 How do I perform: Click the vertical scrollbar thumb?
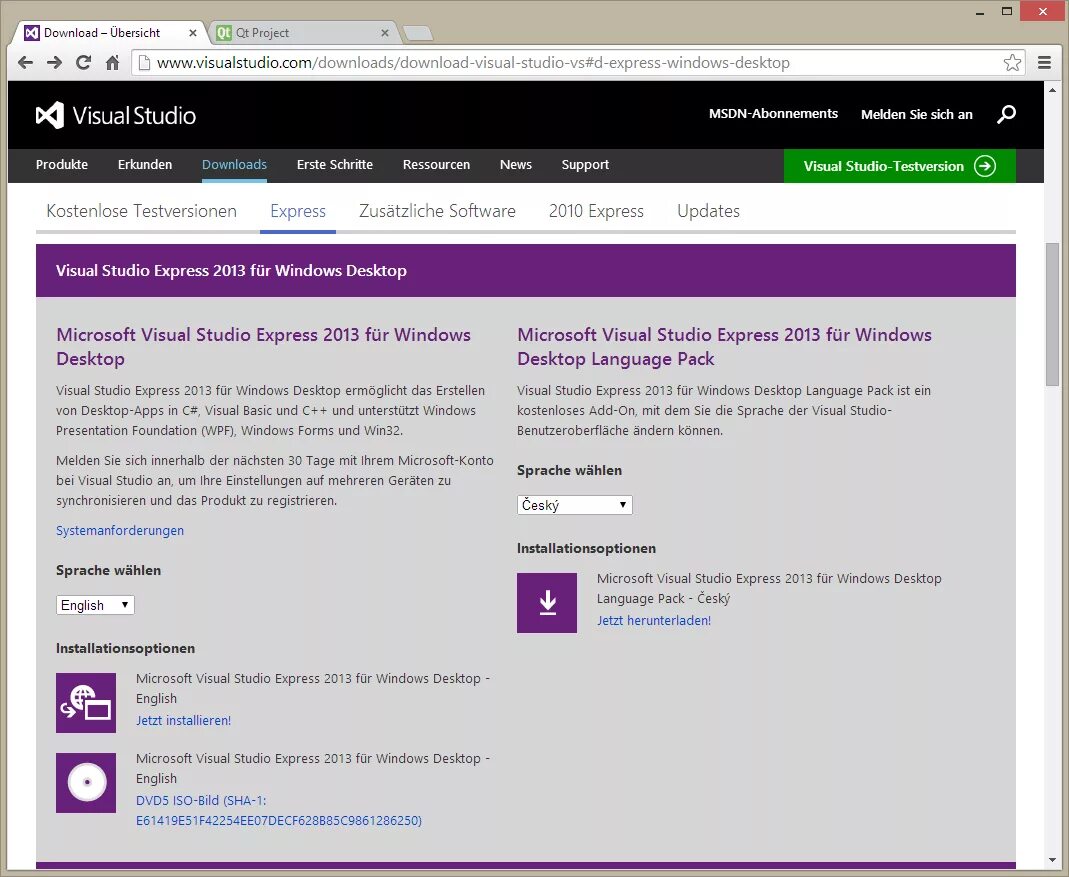pos(1052,314)
